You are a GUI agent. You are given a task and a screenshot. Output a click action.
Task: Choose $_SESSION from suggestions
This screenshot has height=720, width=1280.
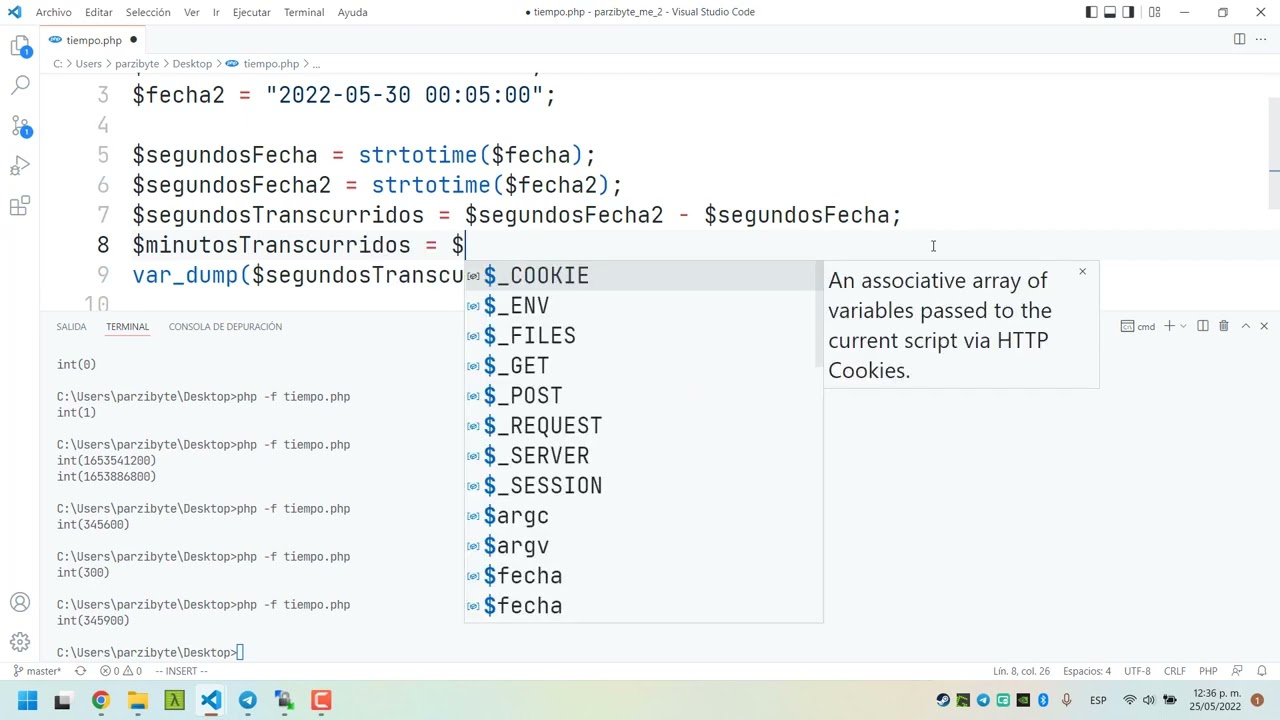(x=642, y=486)
